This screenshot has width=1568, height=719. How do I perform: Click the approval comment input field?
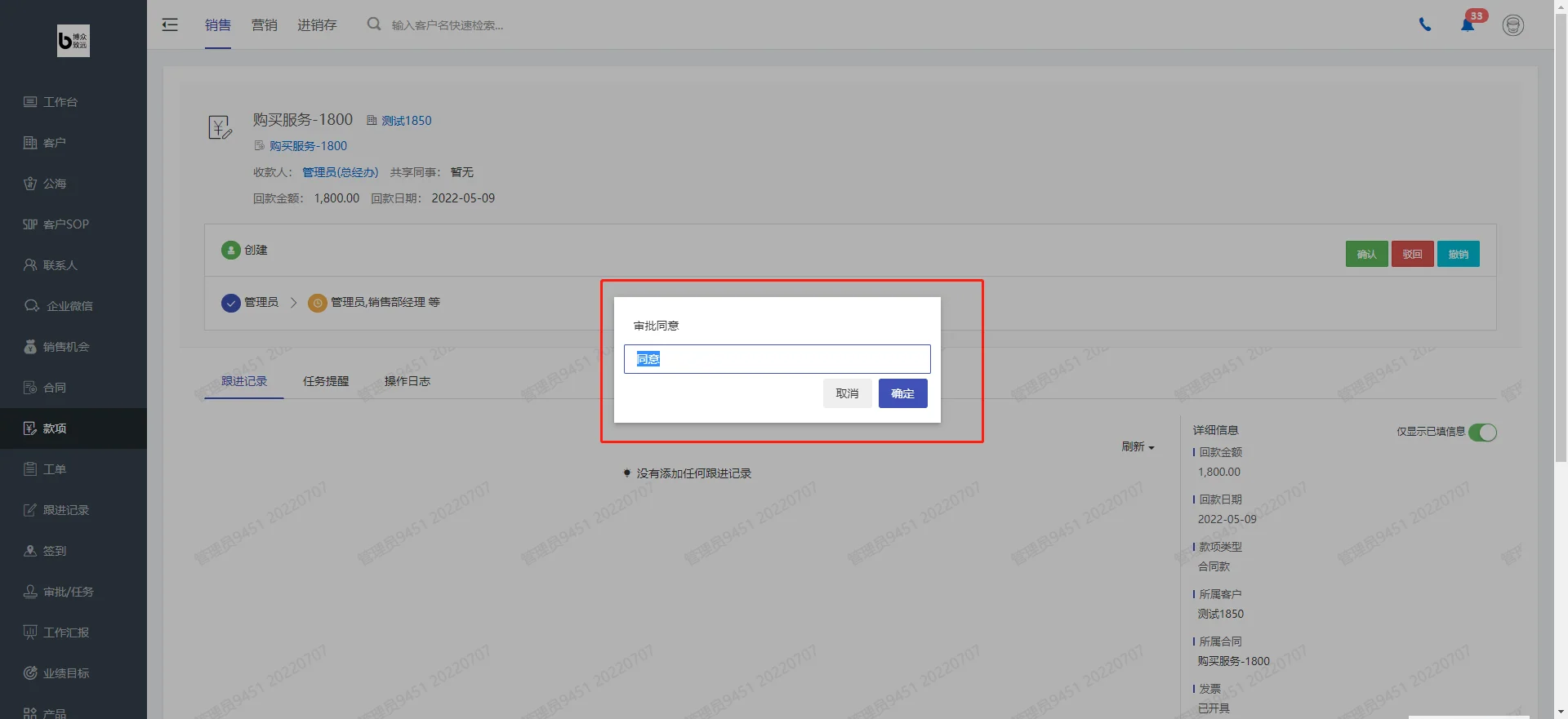tap(777, 359)
